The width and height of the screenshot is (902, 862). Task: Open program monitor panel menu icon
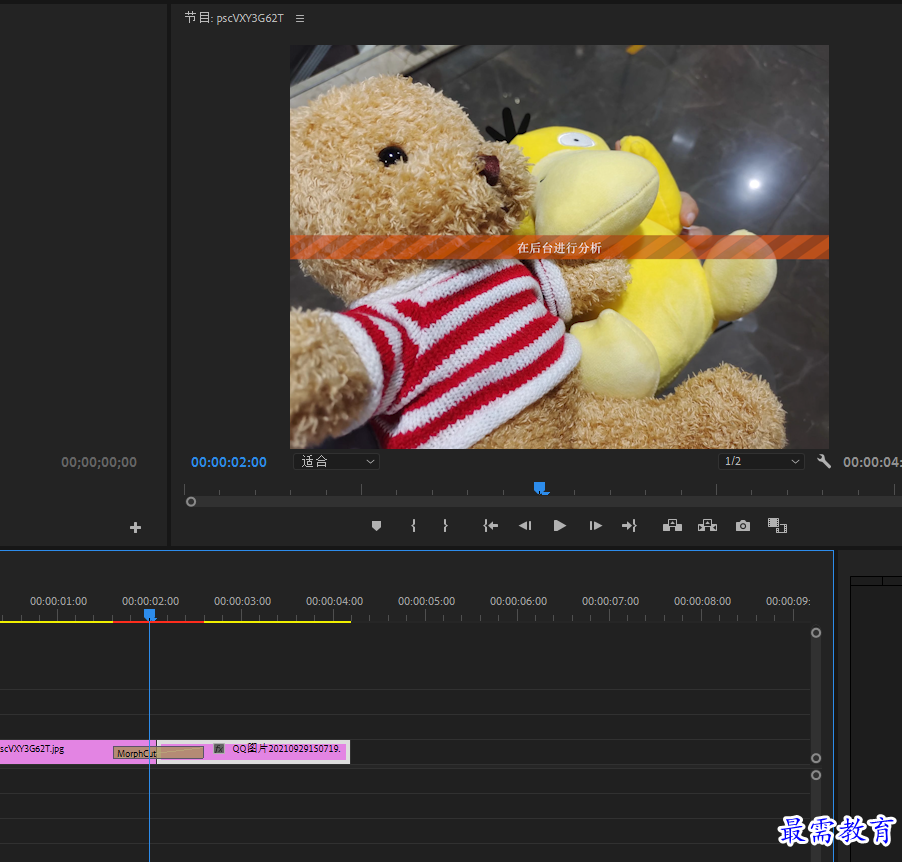pos(300,18)
